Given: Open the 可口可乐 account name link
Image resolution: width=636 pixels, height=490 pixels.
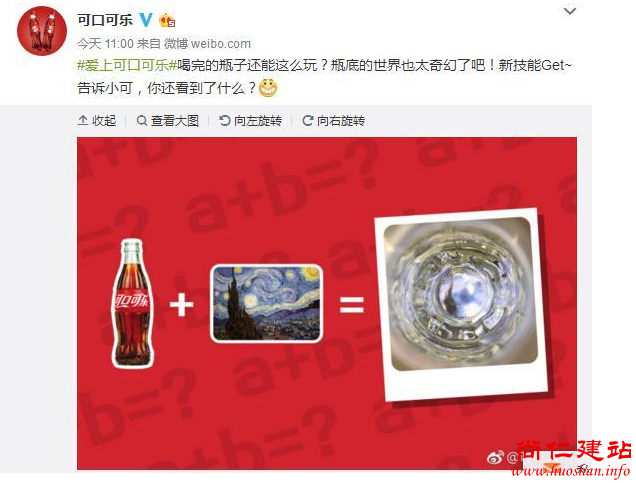Looking at the screenshot, I should [105, 19].
